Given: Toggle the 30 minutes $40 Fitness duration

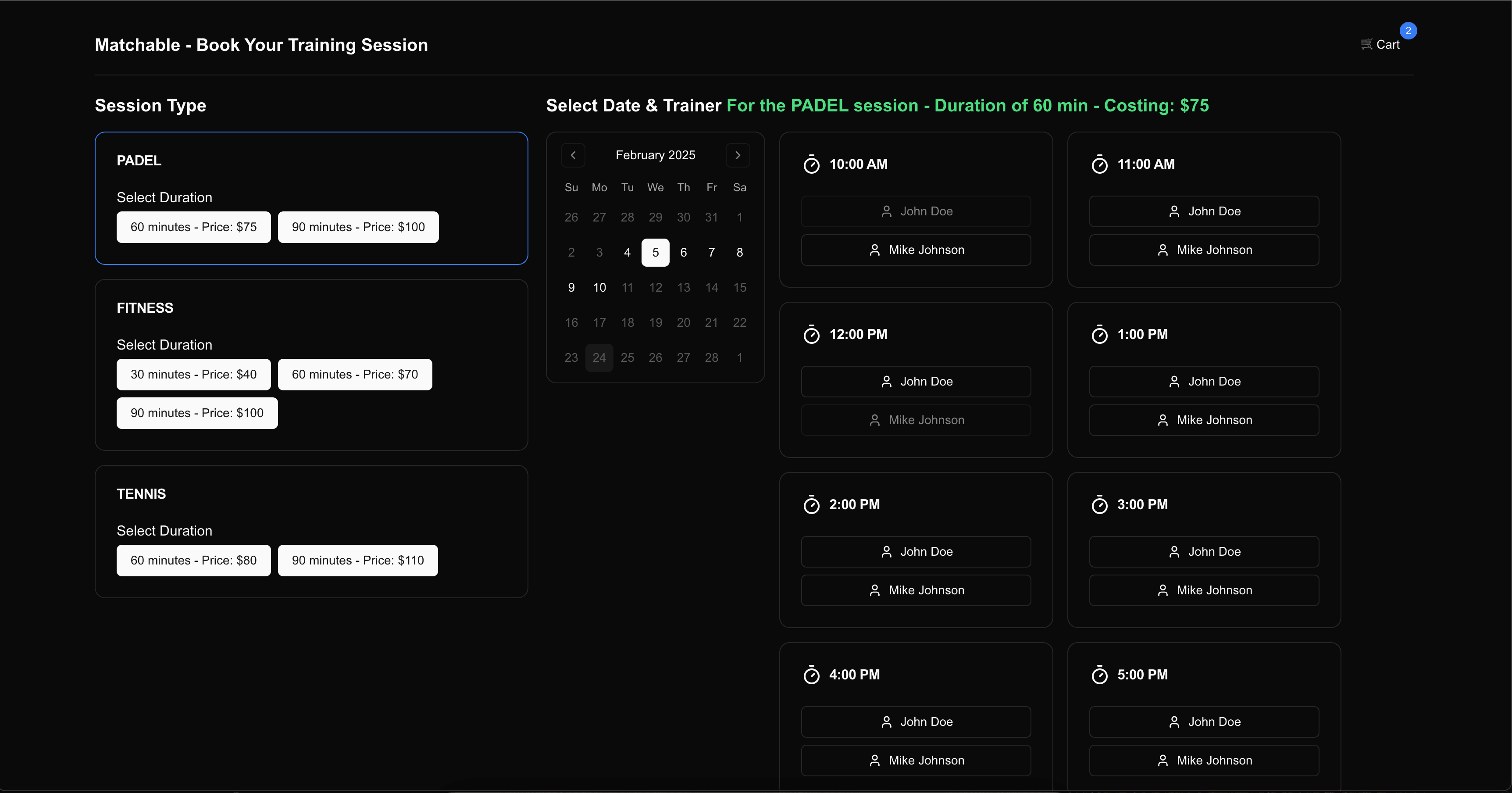Looking at the screenshot, I should 193,375.
